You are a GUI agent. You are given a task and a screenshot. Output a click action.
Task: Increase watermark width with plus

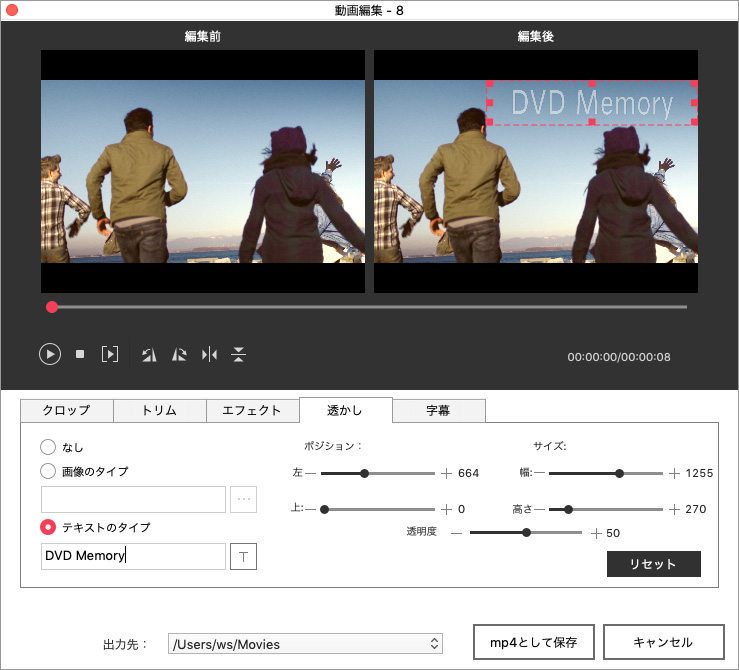coord(674,473)
